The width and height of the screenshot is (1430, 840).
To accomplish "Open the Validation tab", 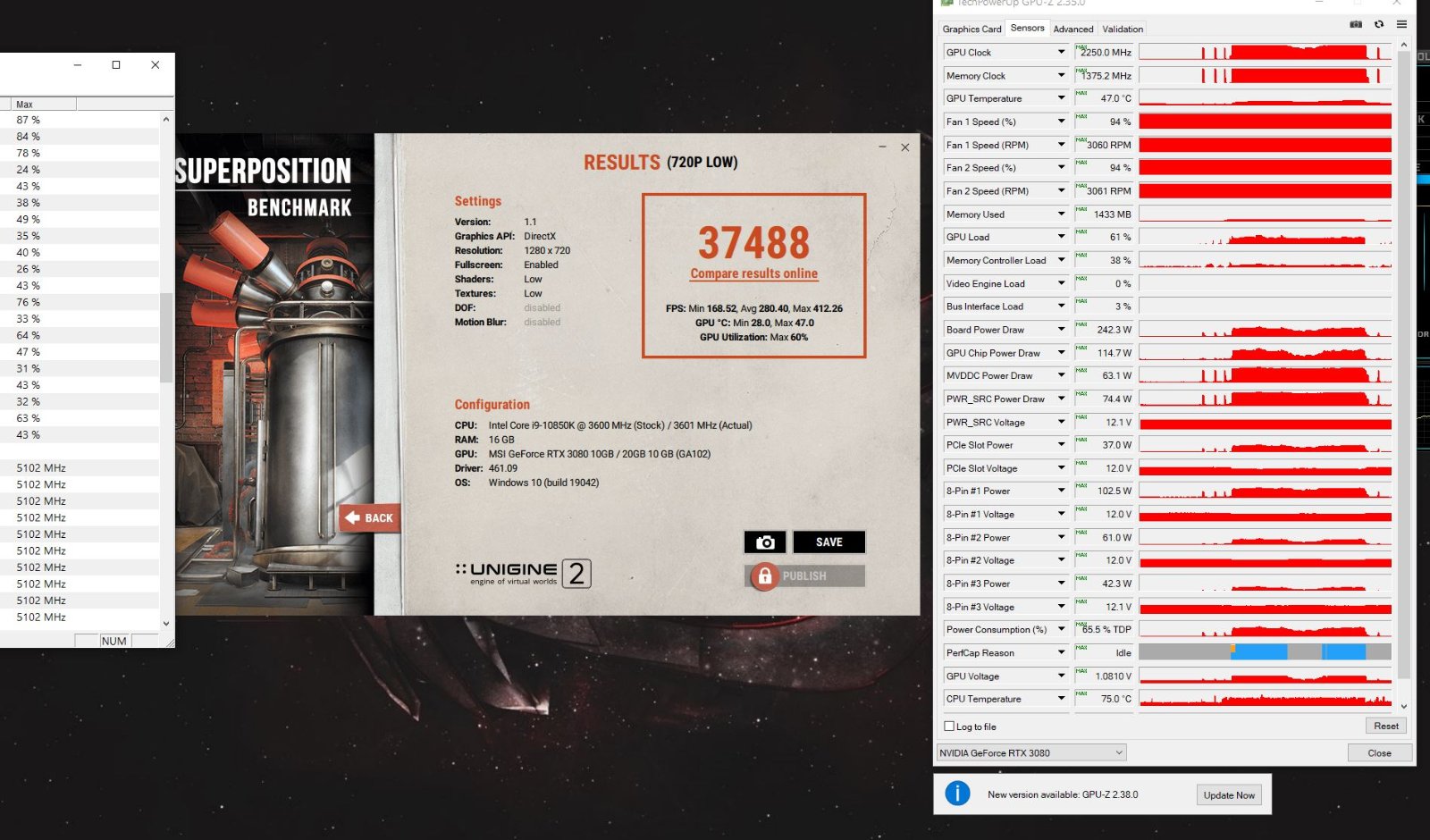I will (x=1123, y=29).
